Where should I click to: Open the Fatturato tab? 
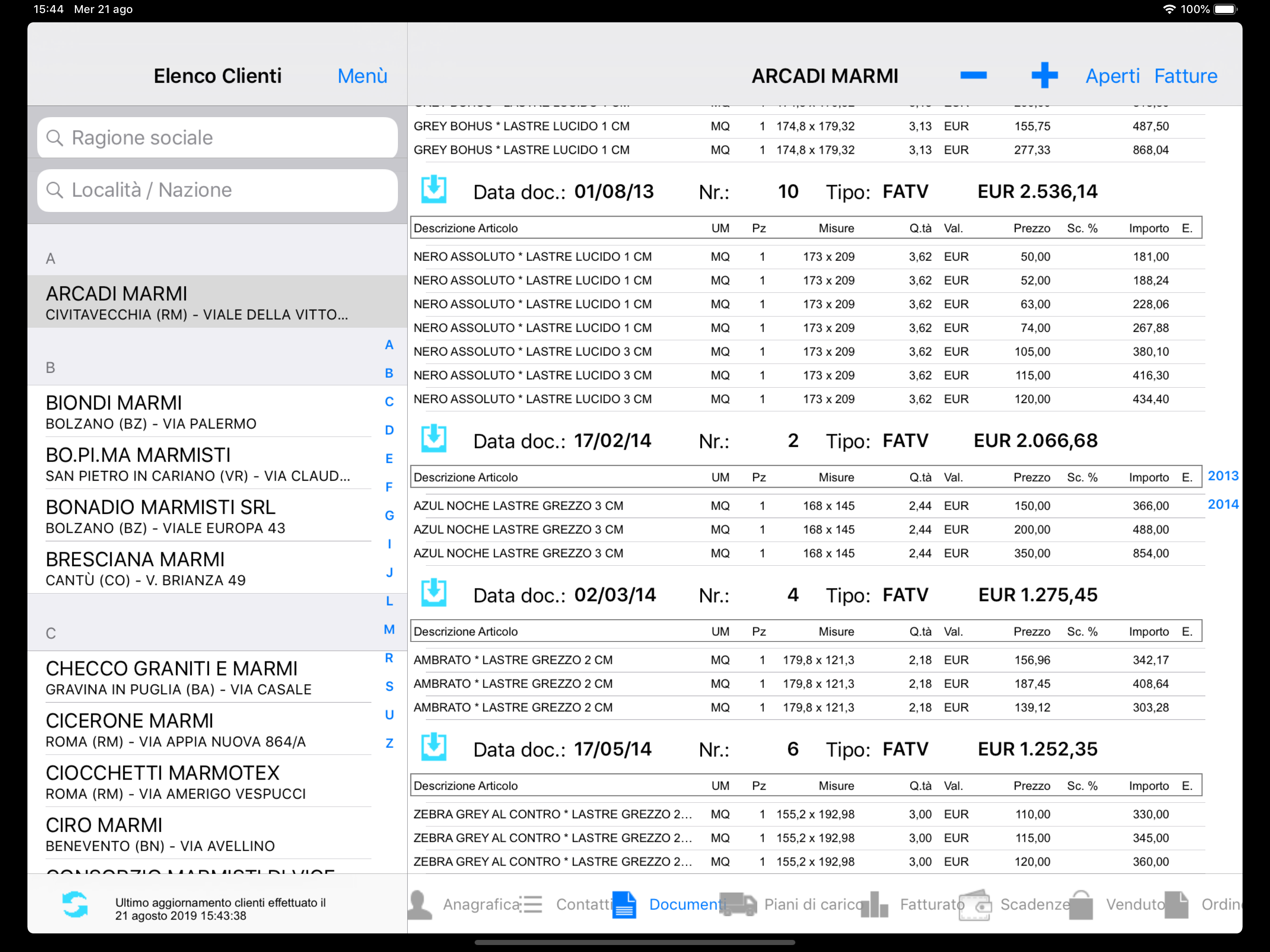pyautogui.click(x=913, y=904)
